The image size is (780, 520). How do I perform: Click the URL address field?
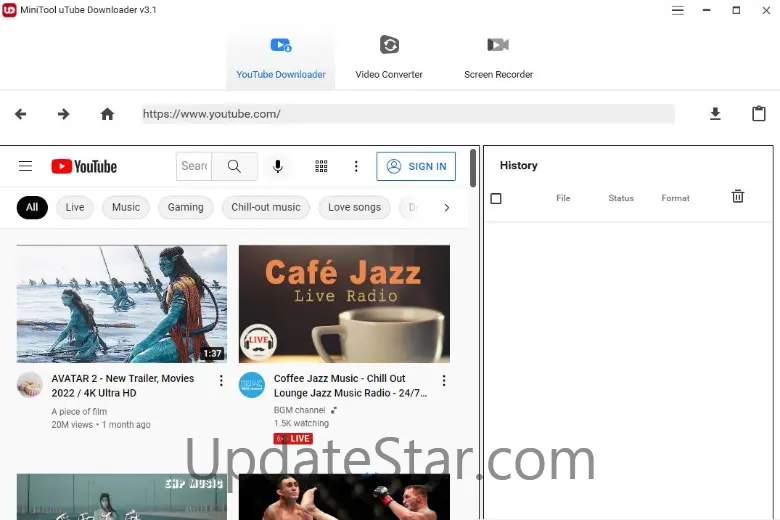pos(408,114)
